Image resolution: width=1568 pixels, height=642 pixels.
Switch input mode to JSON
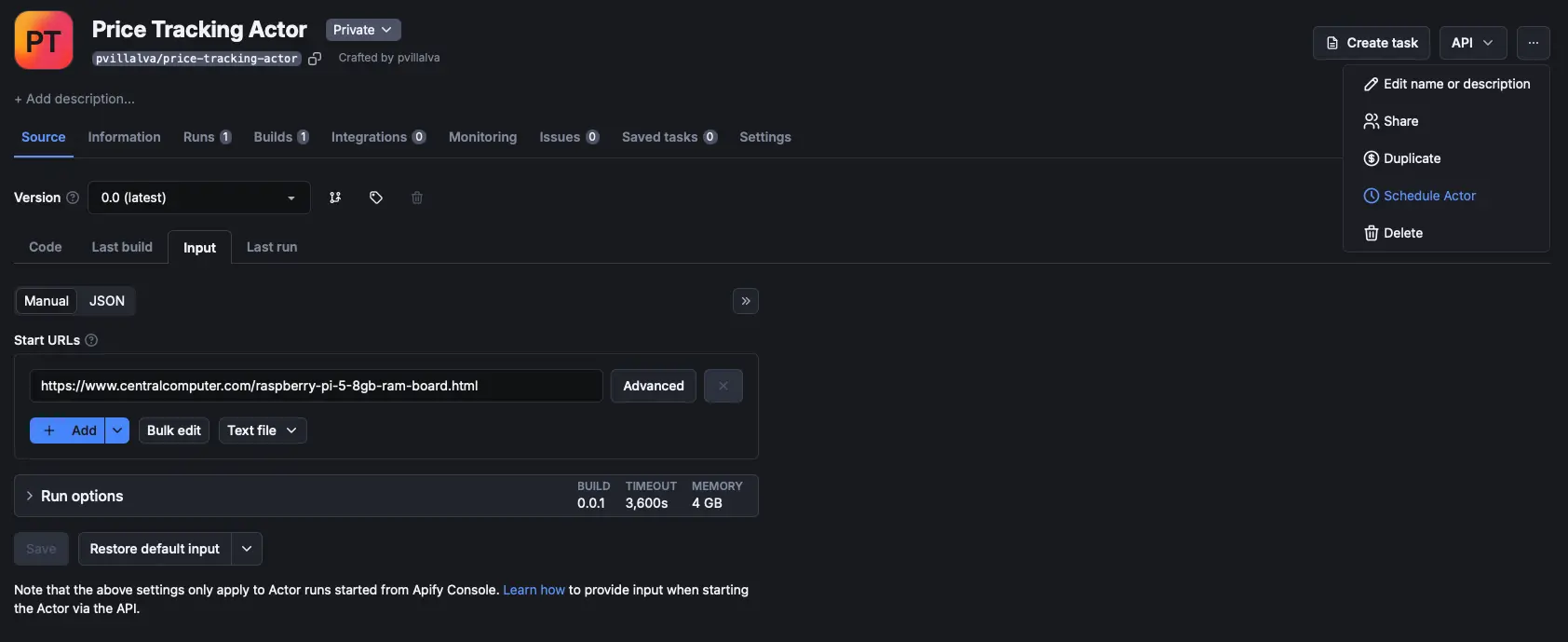tap(107, 301)
